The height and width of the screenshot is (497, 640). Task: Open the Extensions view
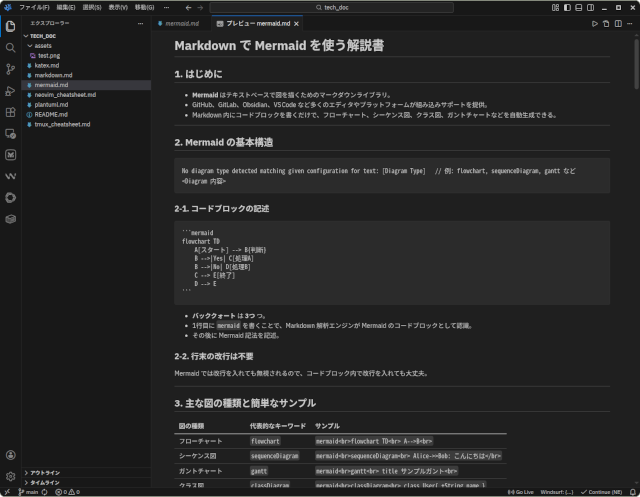[x=10, y=113]
